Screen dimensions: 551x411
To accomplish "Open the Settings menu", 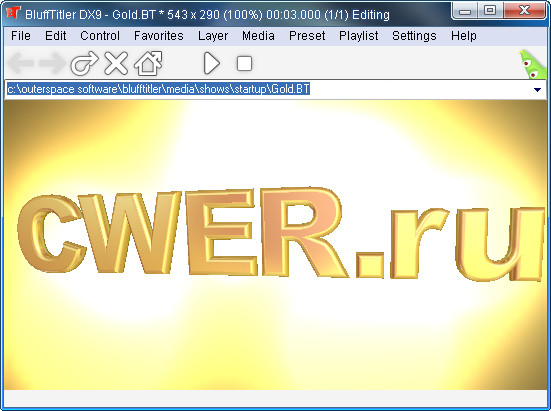I will pyautogui.click(x=414, y=36).
